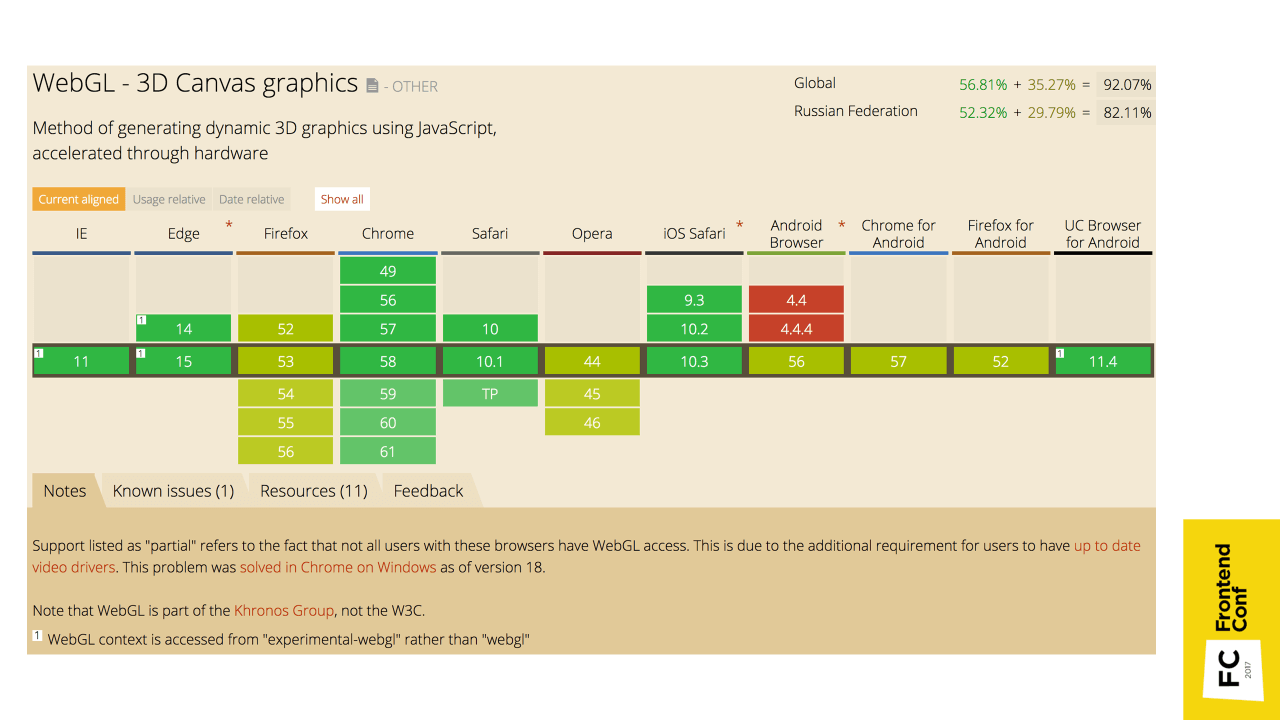
Task: Select the Chrome 49 version cell
Action: 388,271
